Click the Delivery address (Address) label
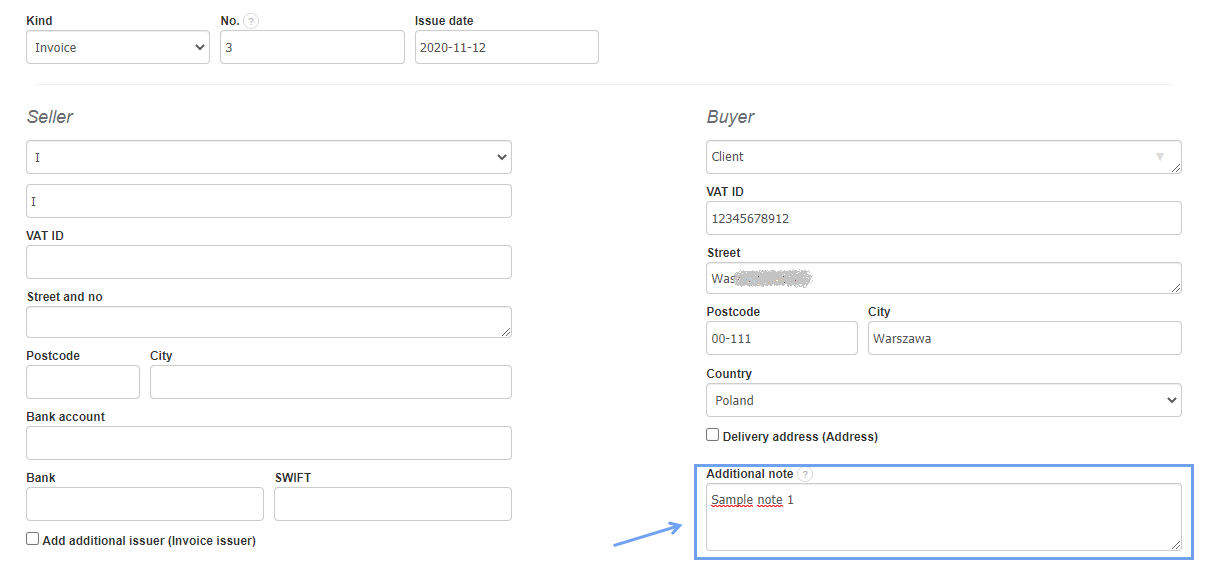Image resolution: width=1206 pixels, height=562 pixels. click(x=800, y=437)
